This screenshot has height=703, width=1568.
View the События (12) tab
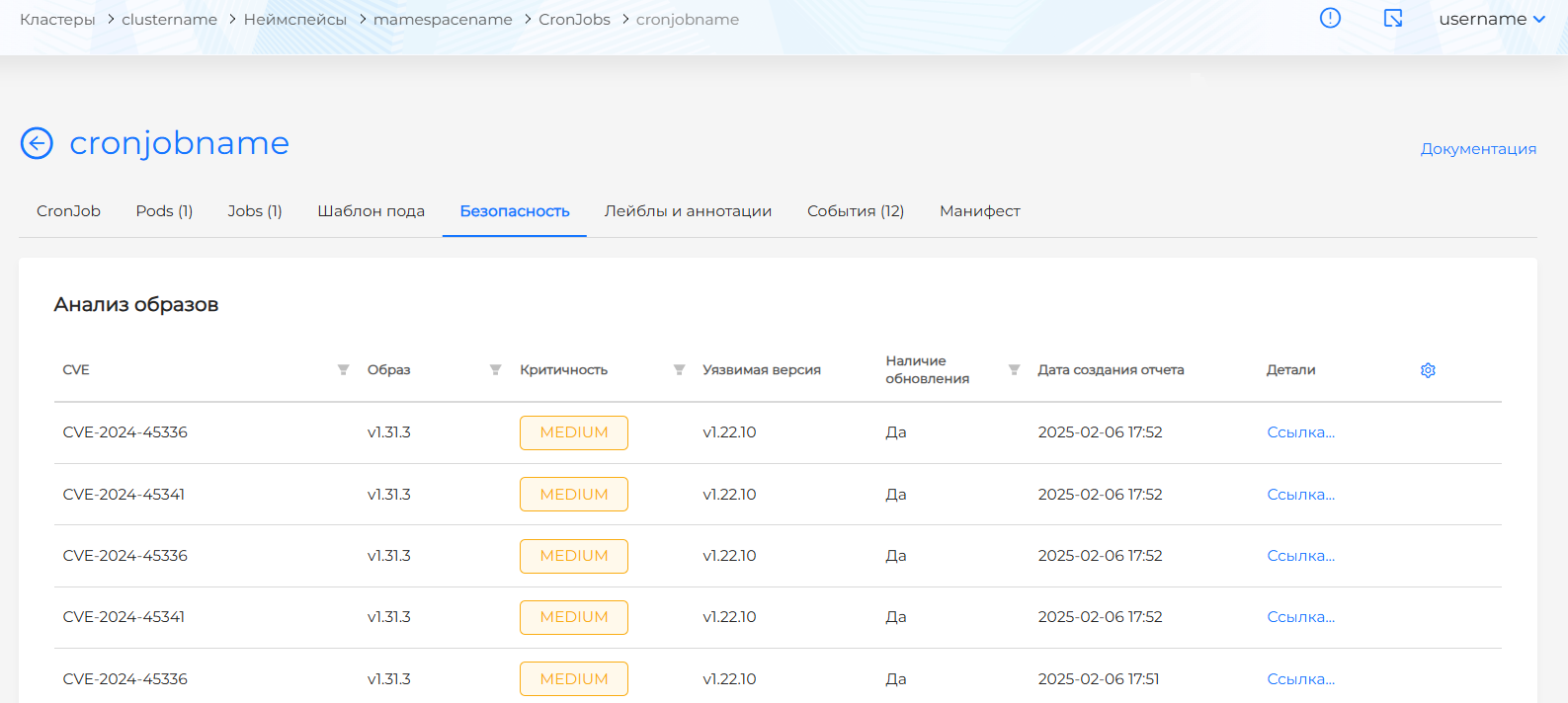(x=856, y=211)
